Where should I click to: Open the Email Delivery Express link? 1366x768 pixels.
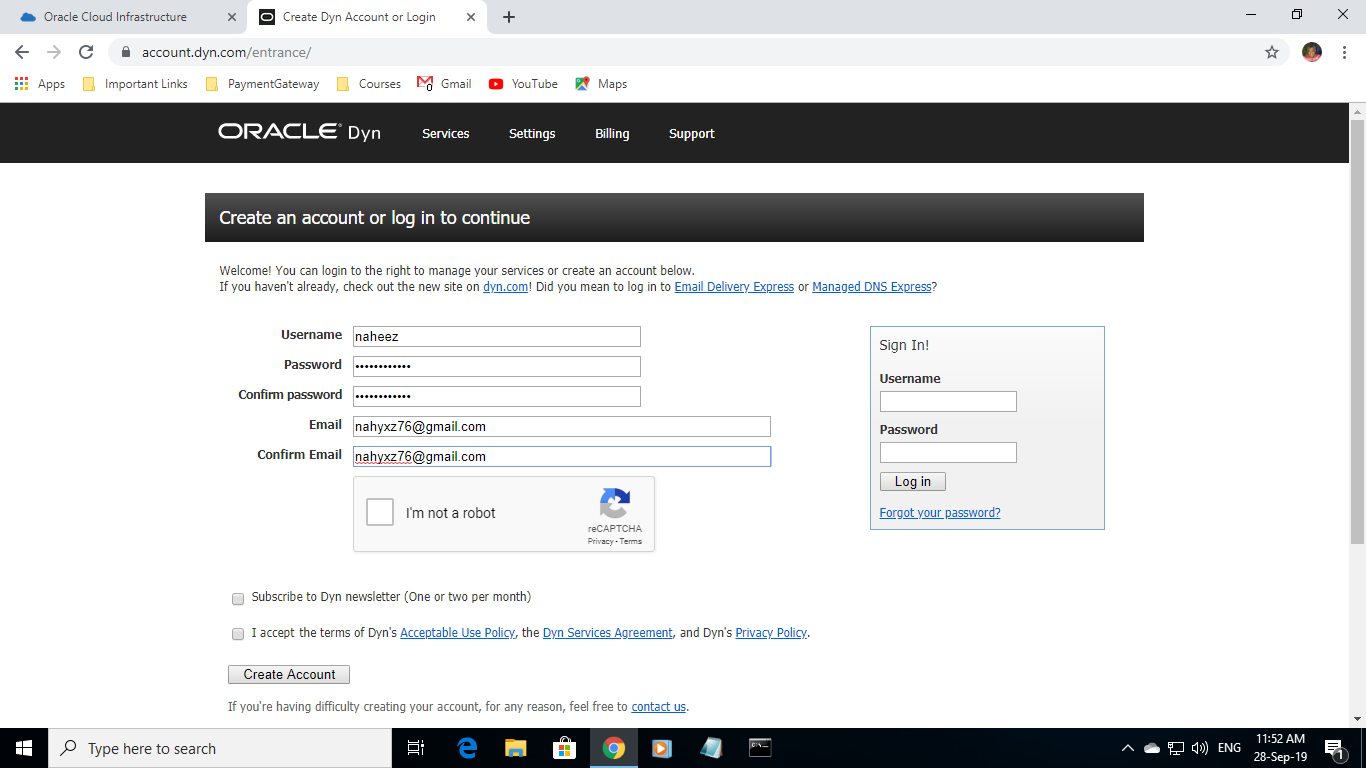pos(734,287)
